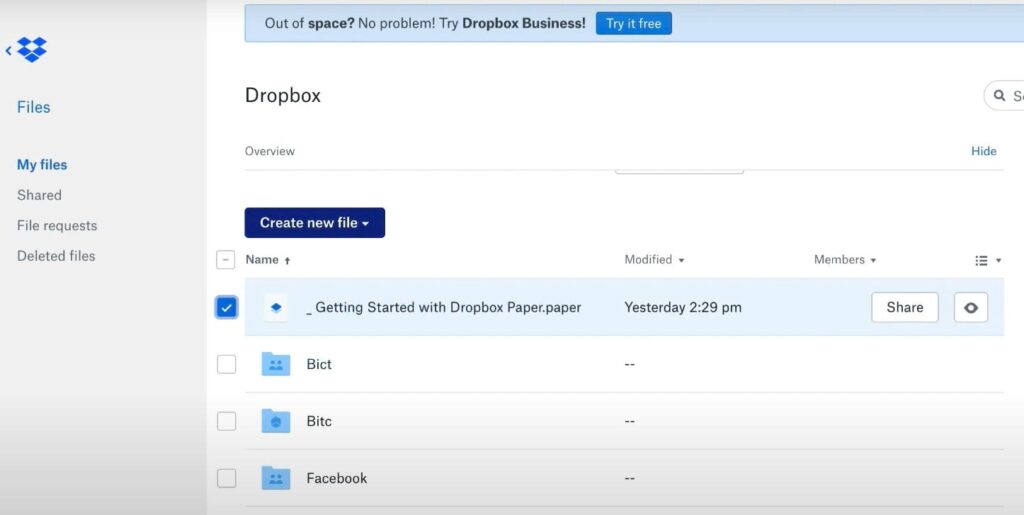Click the Paper document icon for Getting Started

pos(276,307)
